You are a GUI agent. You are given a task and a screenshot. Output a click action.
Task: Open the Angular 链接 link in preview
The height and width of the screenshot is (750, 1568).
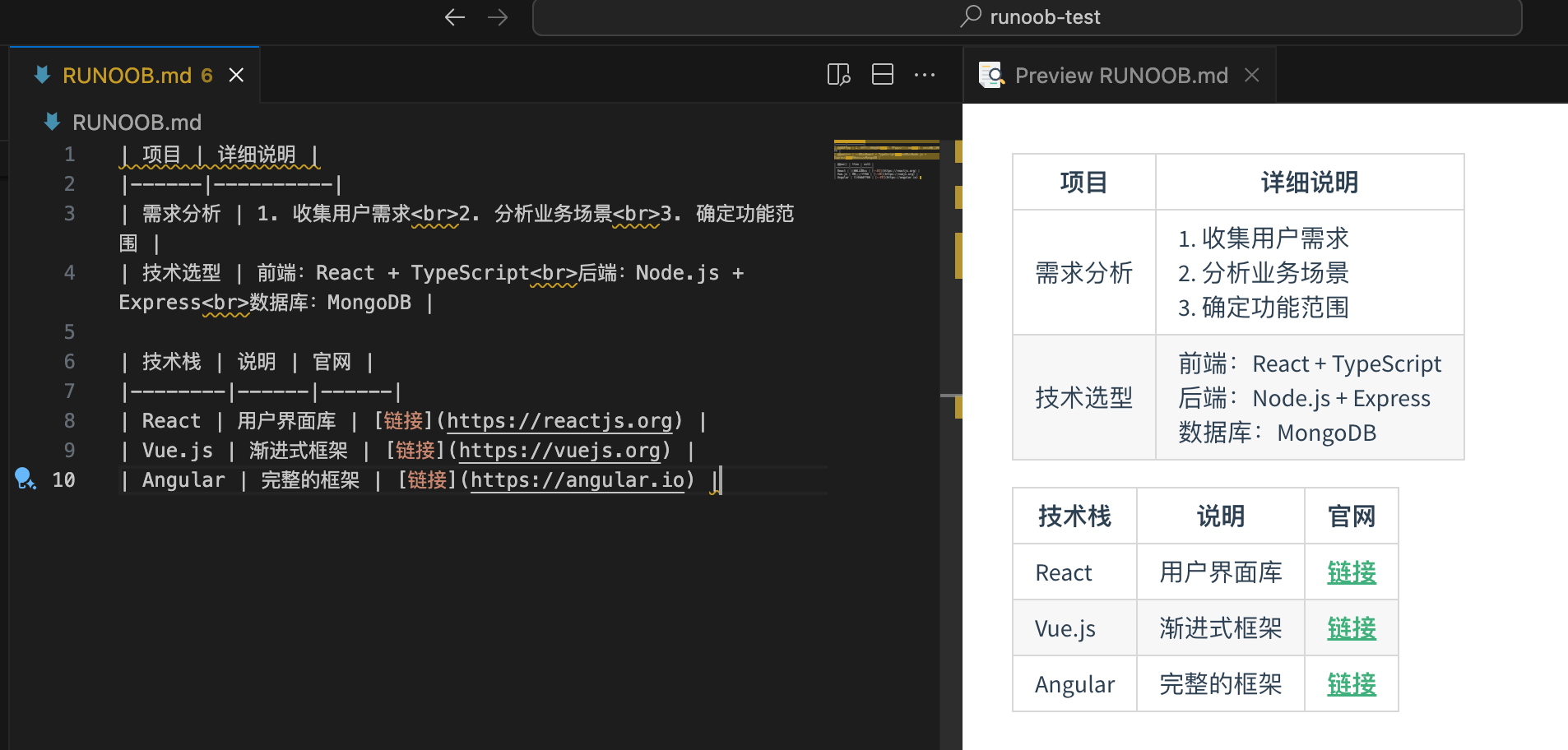pos(1351,684)
